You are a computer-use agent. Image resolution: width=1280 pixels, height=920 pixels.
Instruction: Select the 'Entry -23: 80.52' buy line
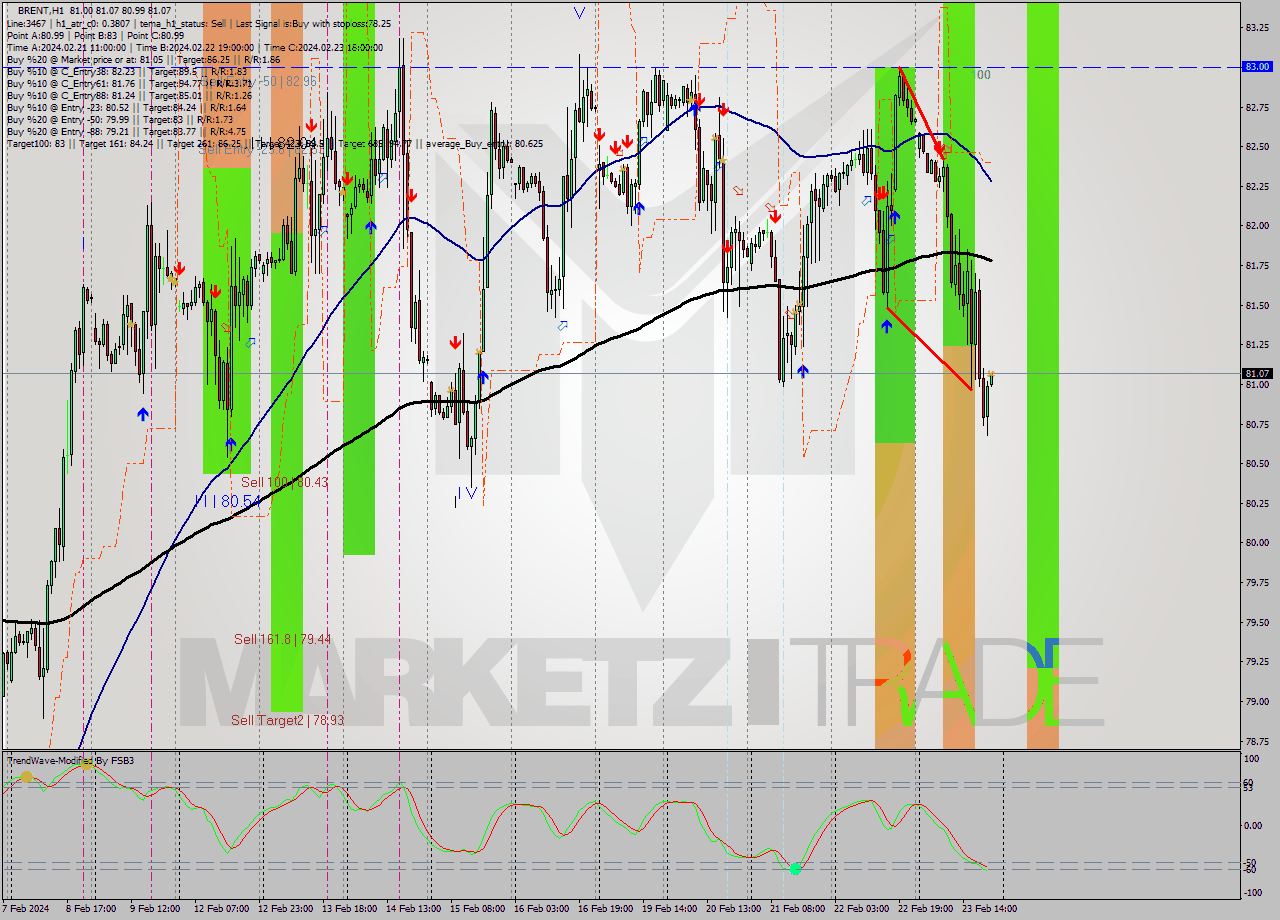coord(126,107)
